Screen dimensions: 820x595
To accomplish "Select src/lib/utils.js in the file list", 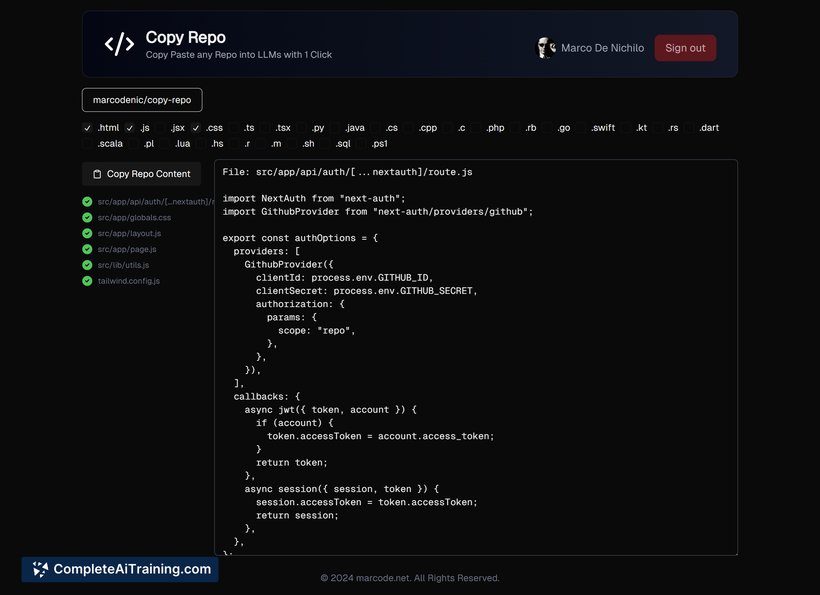I will pyautogui.click(x=123, y=265).
